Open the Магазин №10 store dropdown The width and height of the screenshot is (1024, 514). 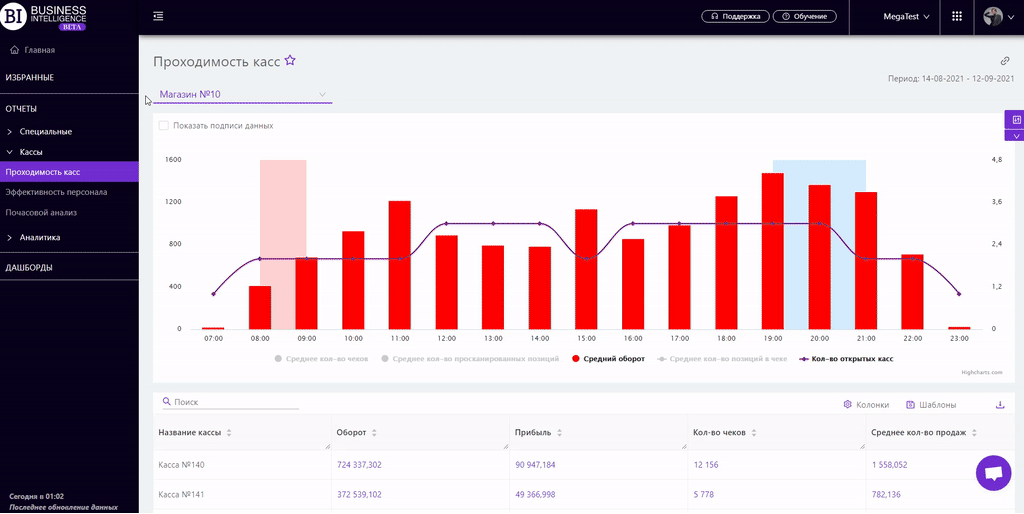[x=244, y=95]
